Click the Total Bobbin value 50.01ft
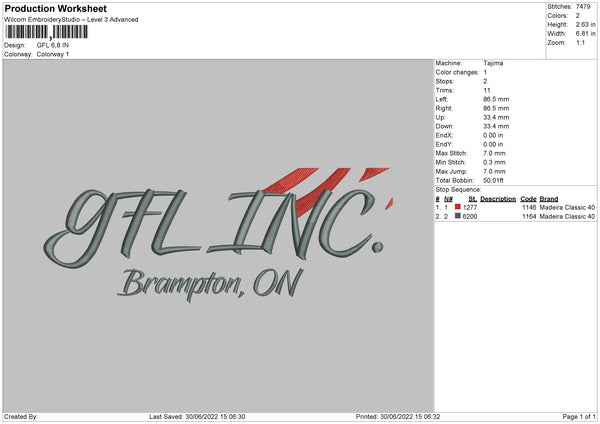 493,180
